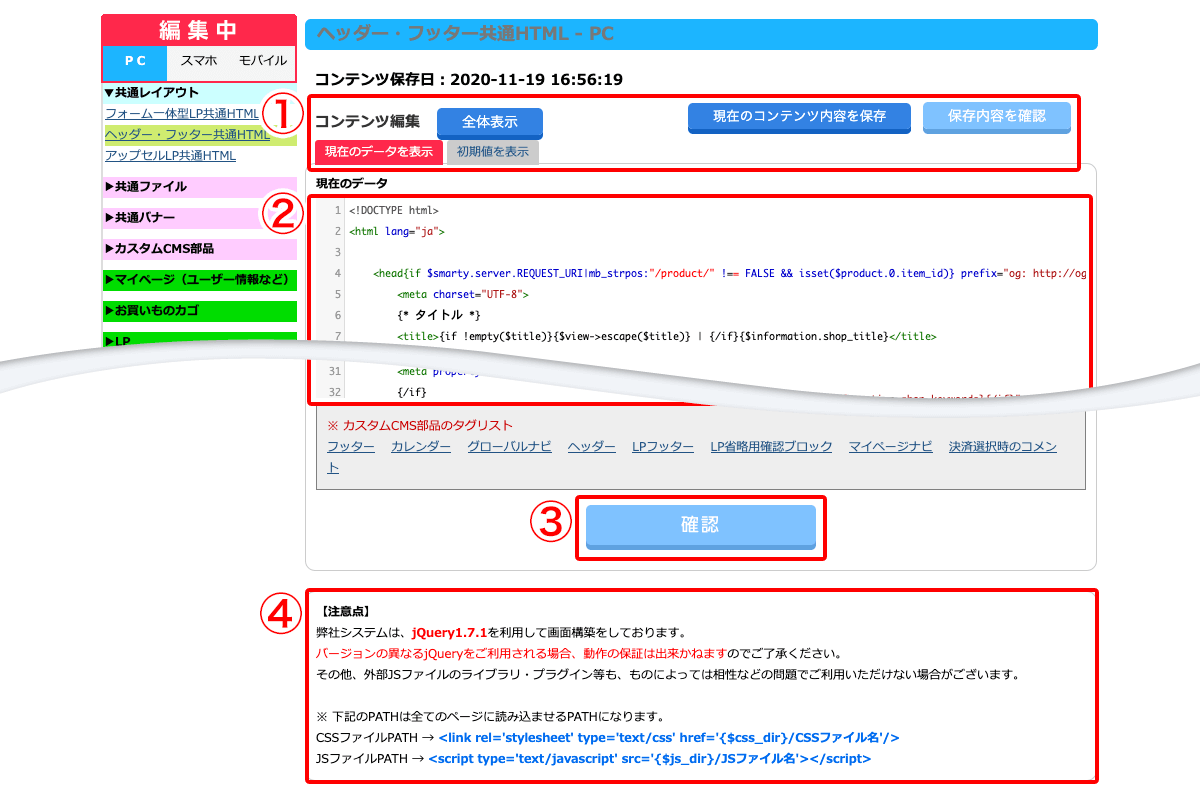Expand the お買いものカゴ section

pyautogui.click(x=200, y=311)
